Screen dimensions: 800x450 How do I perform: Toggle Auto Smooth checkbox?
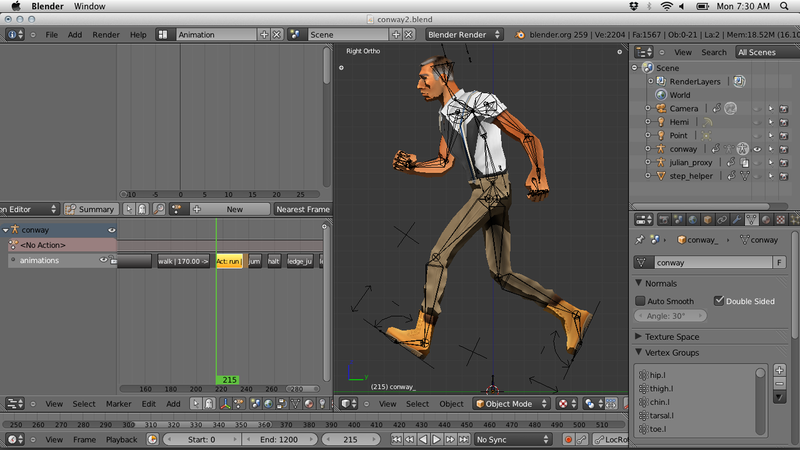pyautogui.click(x=640, y=301)
